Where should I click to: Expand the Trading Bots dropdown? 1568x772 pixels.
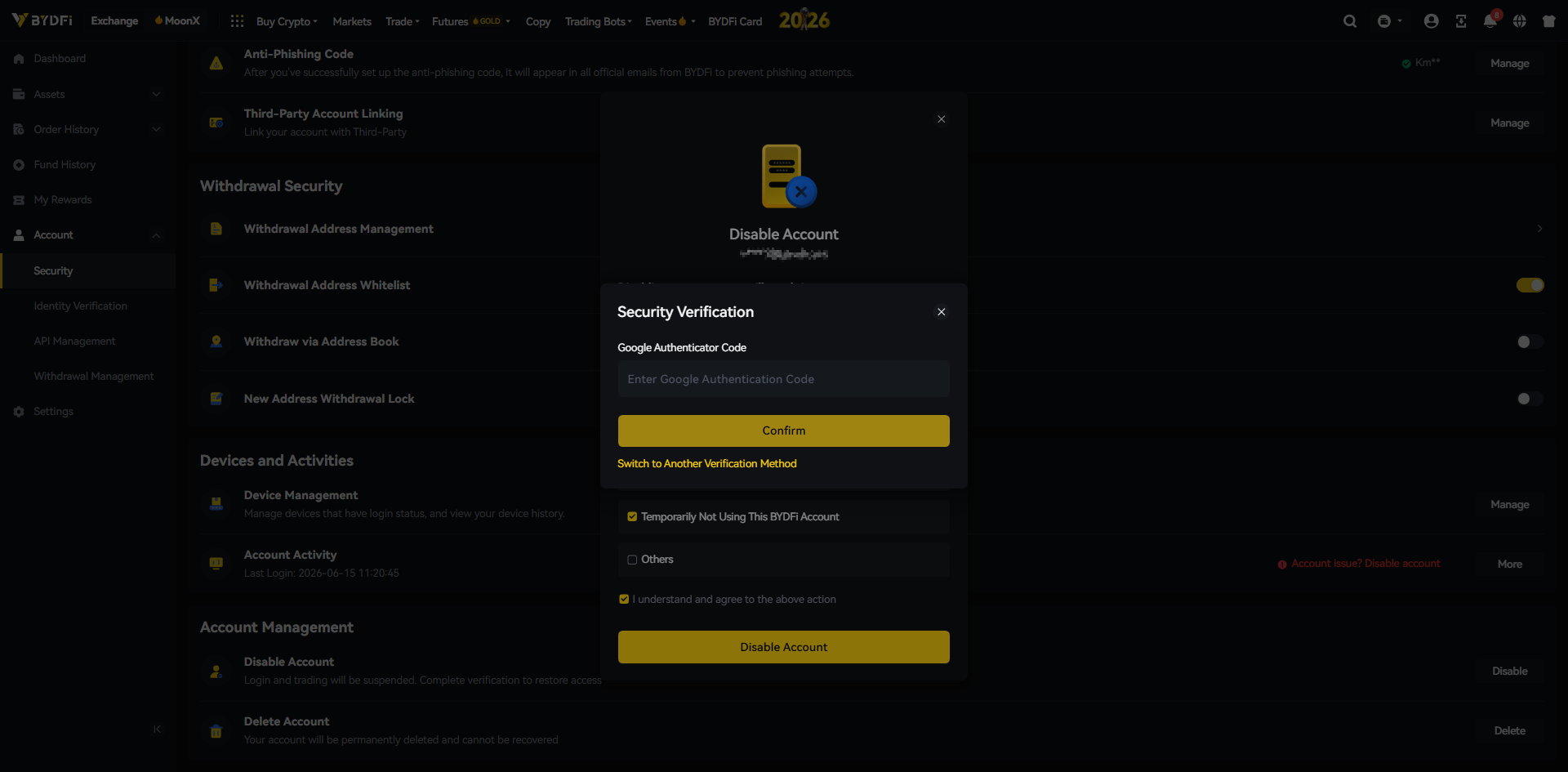(599, 21)
